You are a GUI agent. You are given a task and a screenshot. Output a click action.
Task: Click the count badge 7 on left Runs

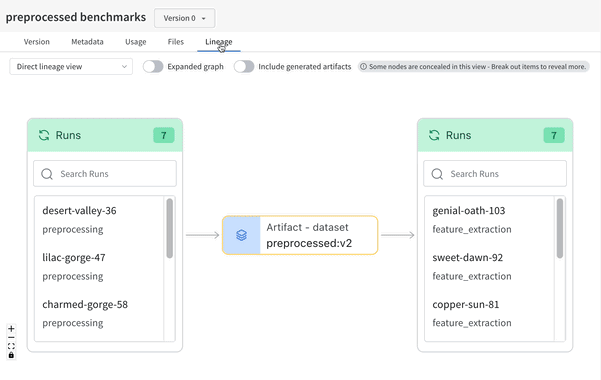pos(164,135)
